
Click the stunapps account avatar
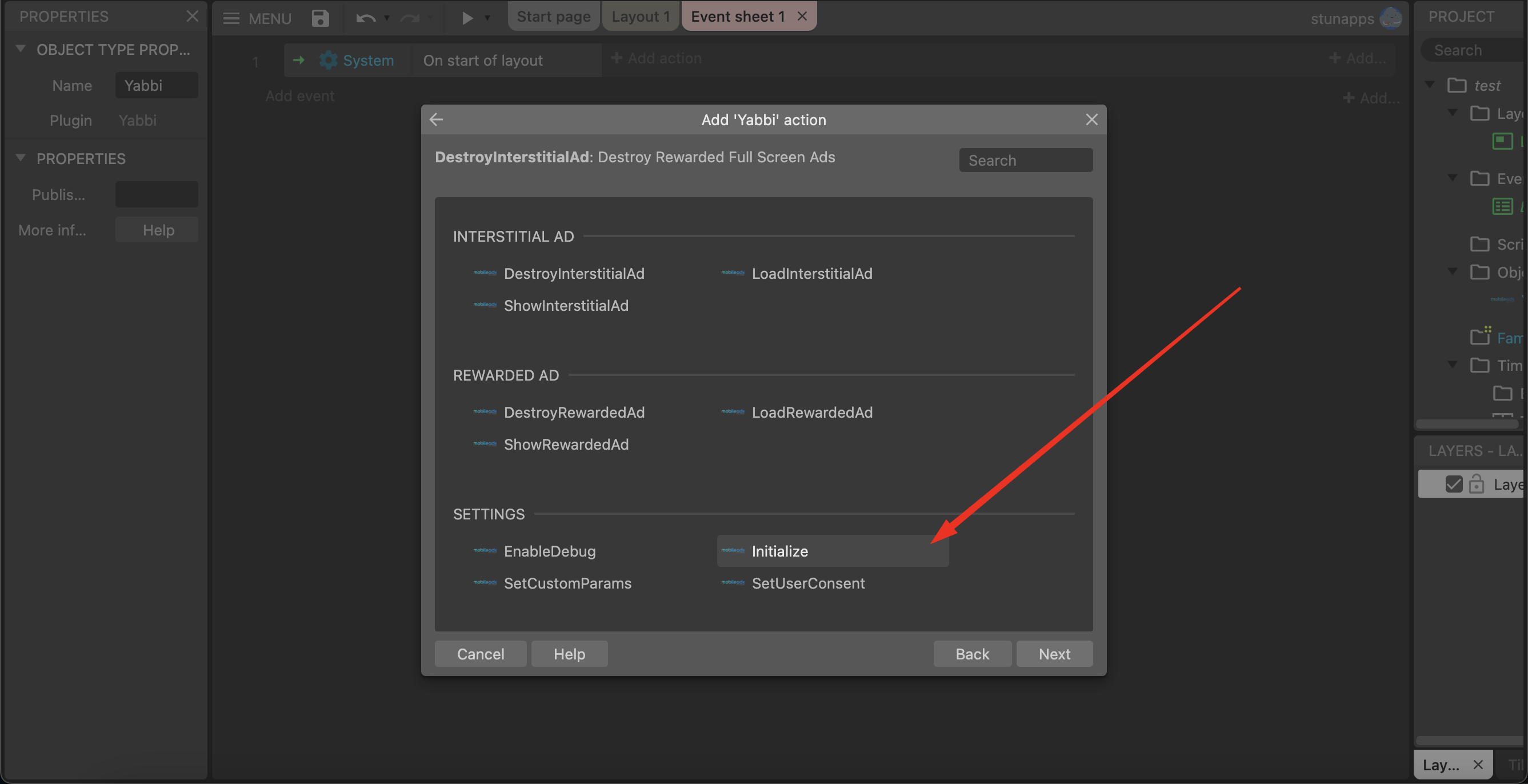[1390, 18]
